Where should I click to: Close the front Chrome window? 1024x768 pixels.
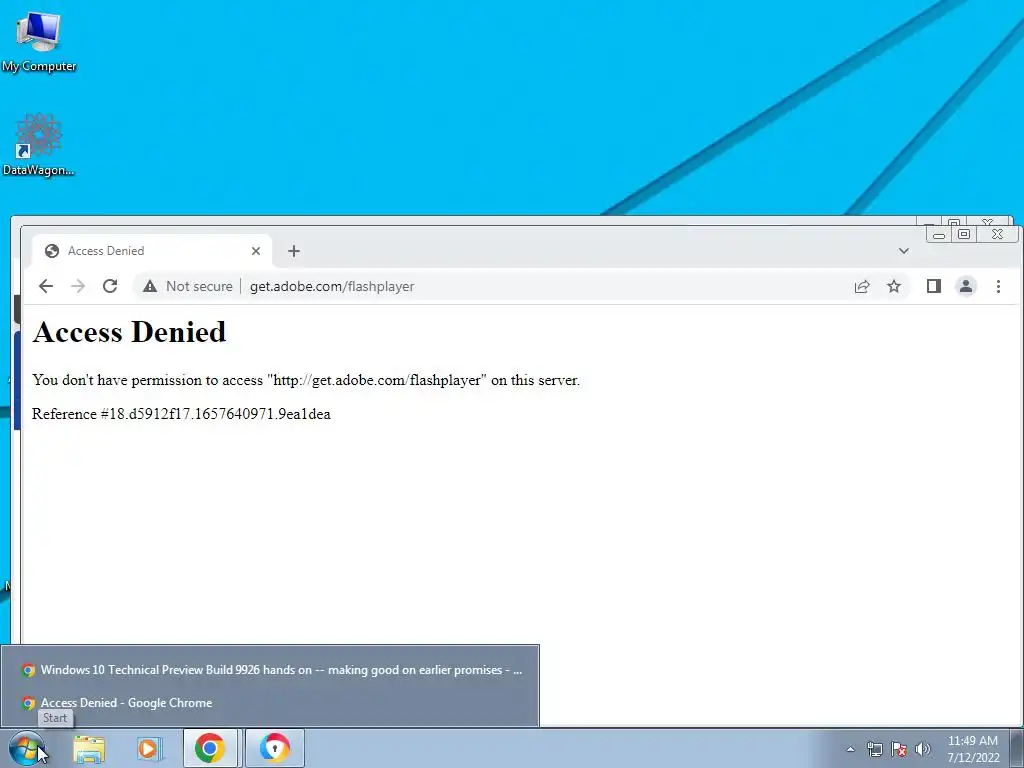pos(997,234)
